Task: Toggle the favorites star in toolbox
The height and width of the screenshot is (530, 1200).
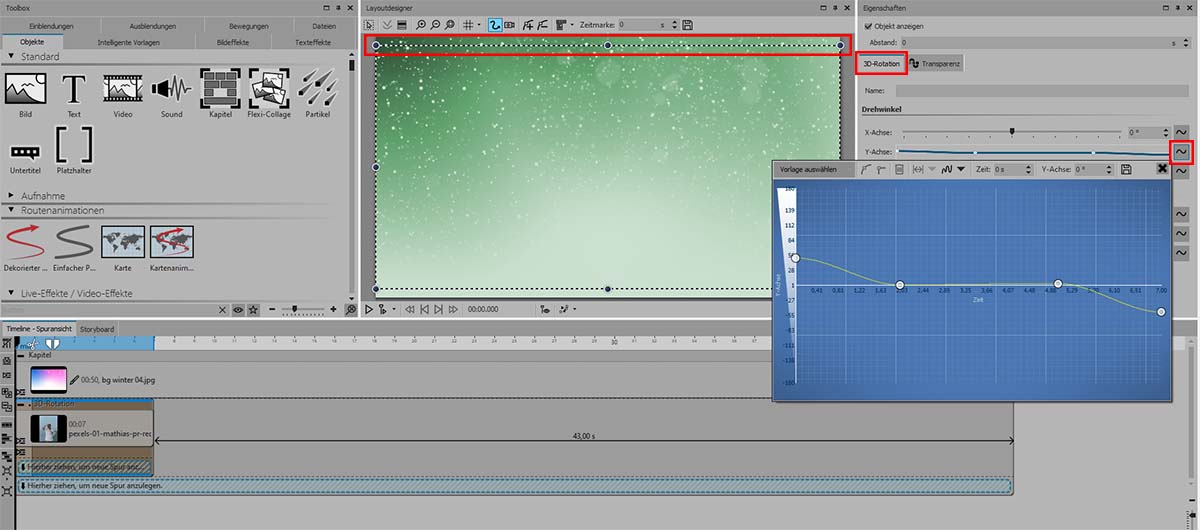Action: tap(254, 310)
